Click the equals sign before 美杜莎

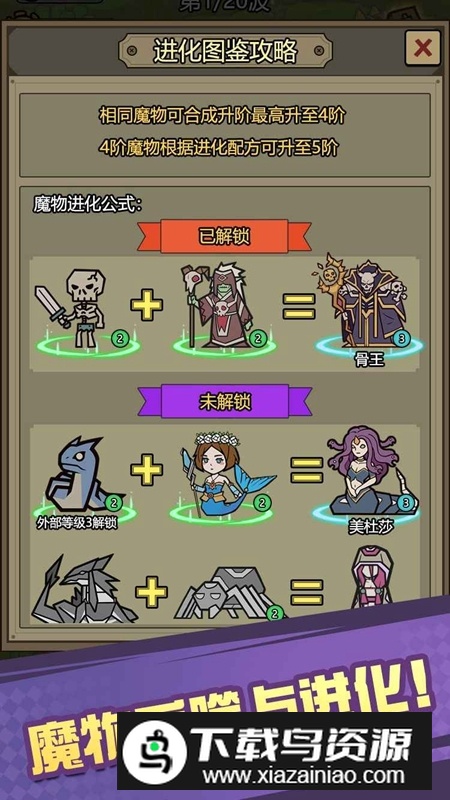[307, 470]
